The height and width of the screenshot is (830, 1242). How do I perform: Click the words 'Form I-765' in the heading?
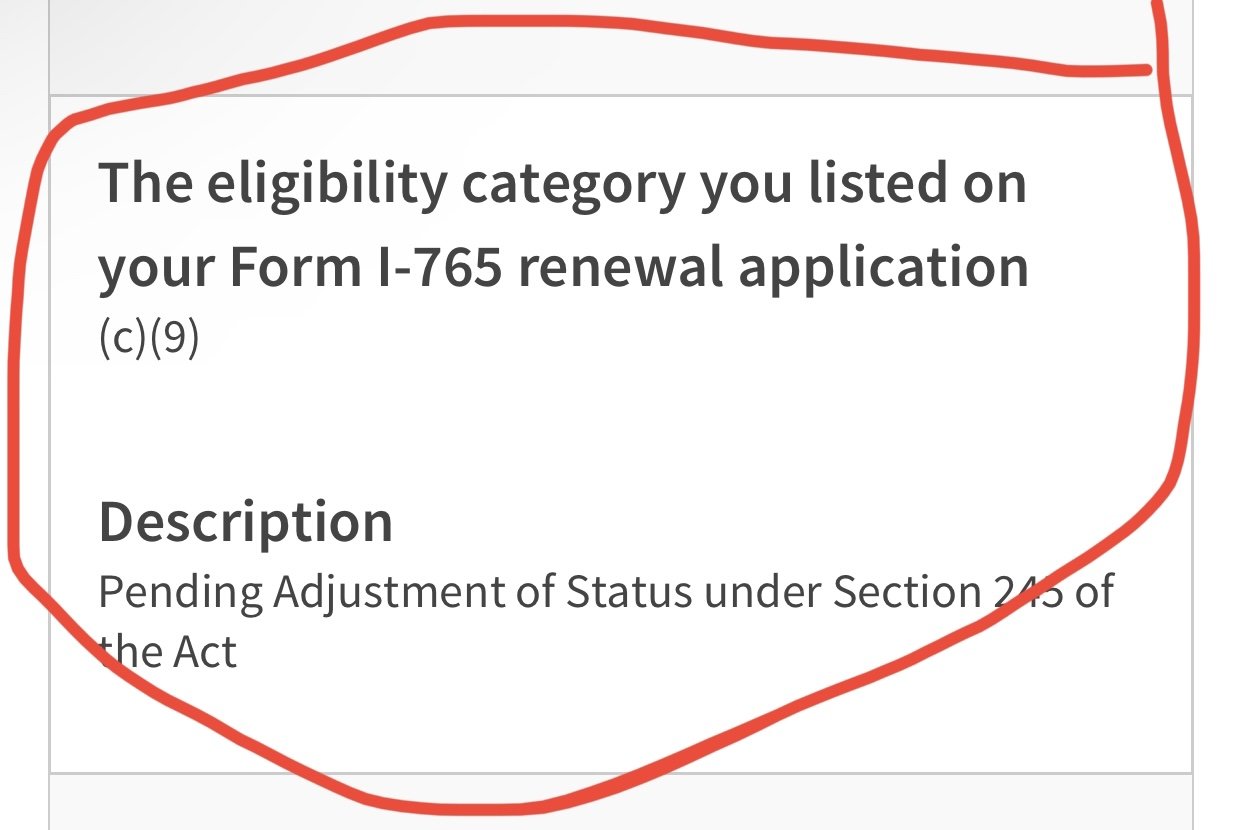click(365, 267)
